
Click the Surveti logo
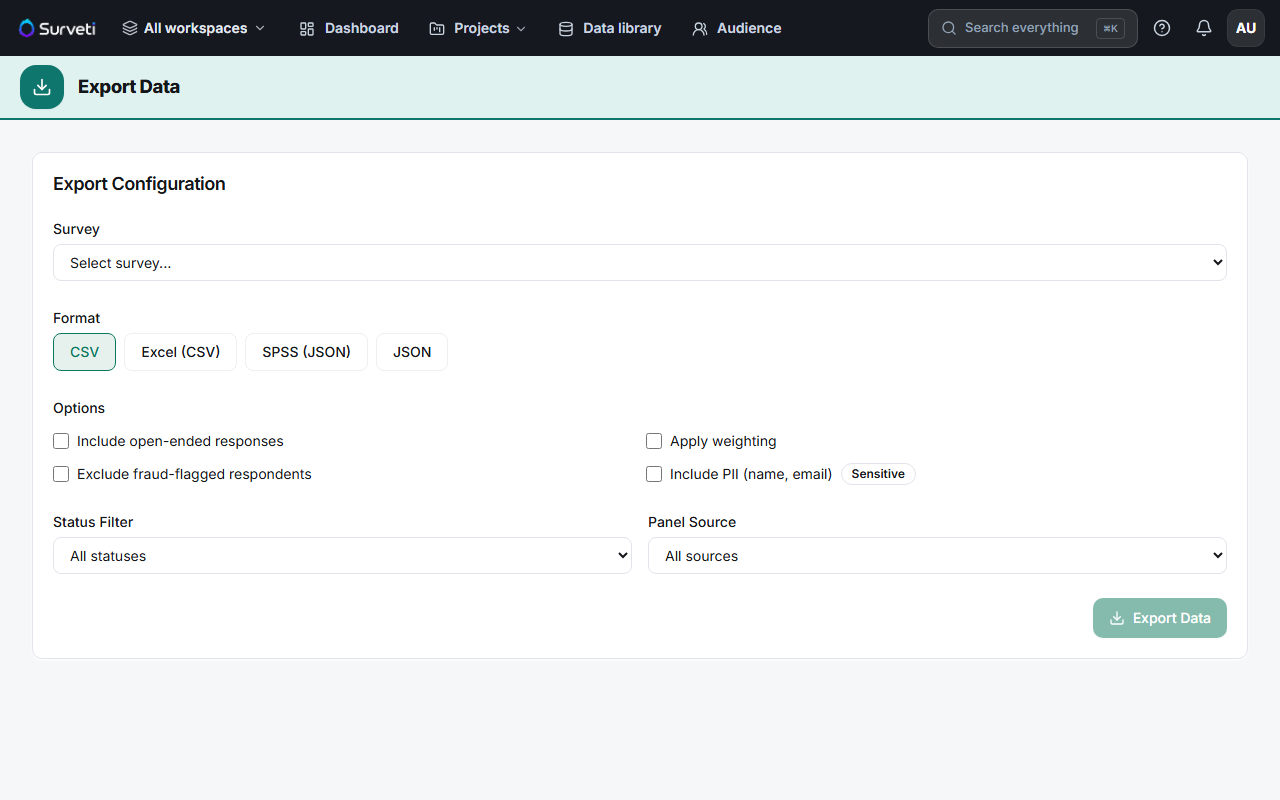point(57,28)
